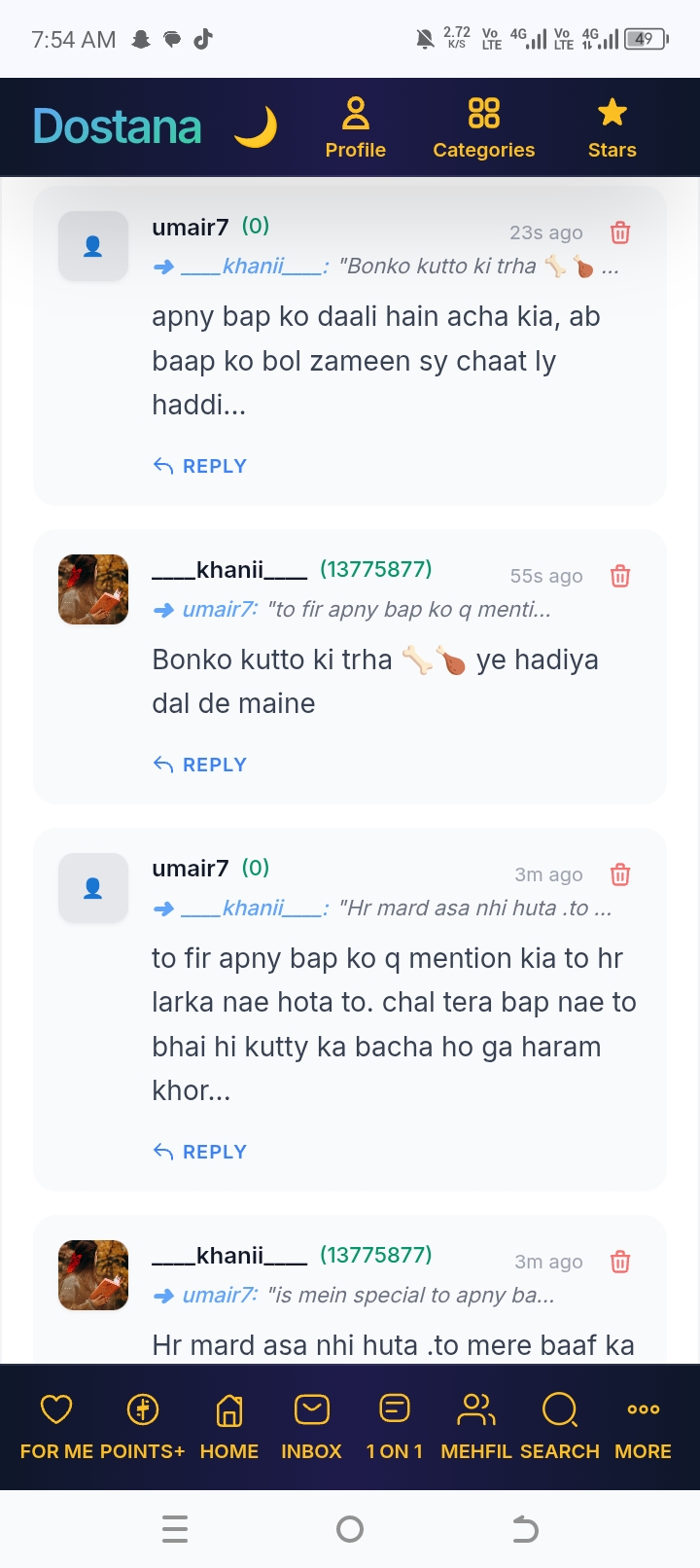Open the Inbox tab
Viewport: 700px width, 1568px height.
[x=311, y=1427]
